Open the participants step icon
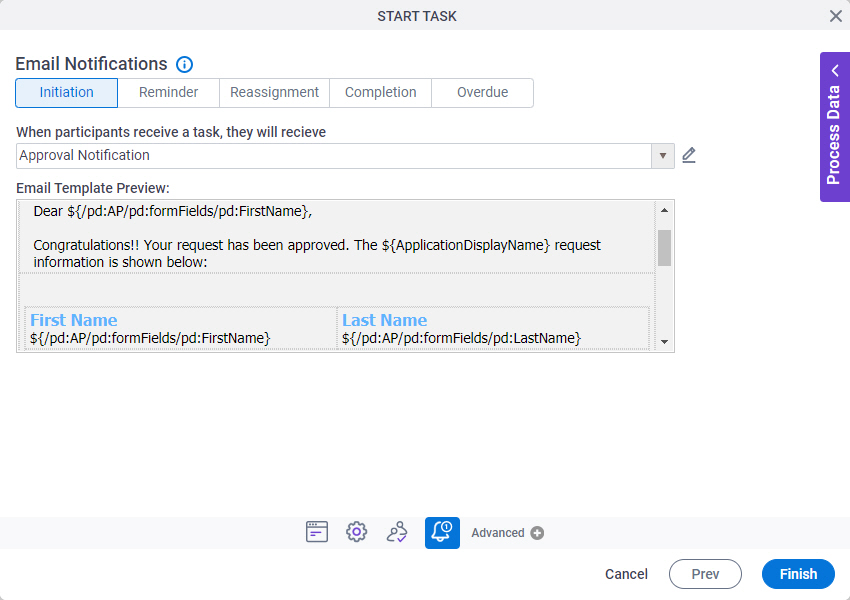This screenshot has width=850, height=600. pyautogui.click(x=397, y=532)
